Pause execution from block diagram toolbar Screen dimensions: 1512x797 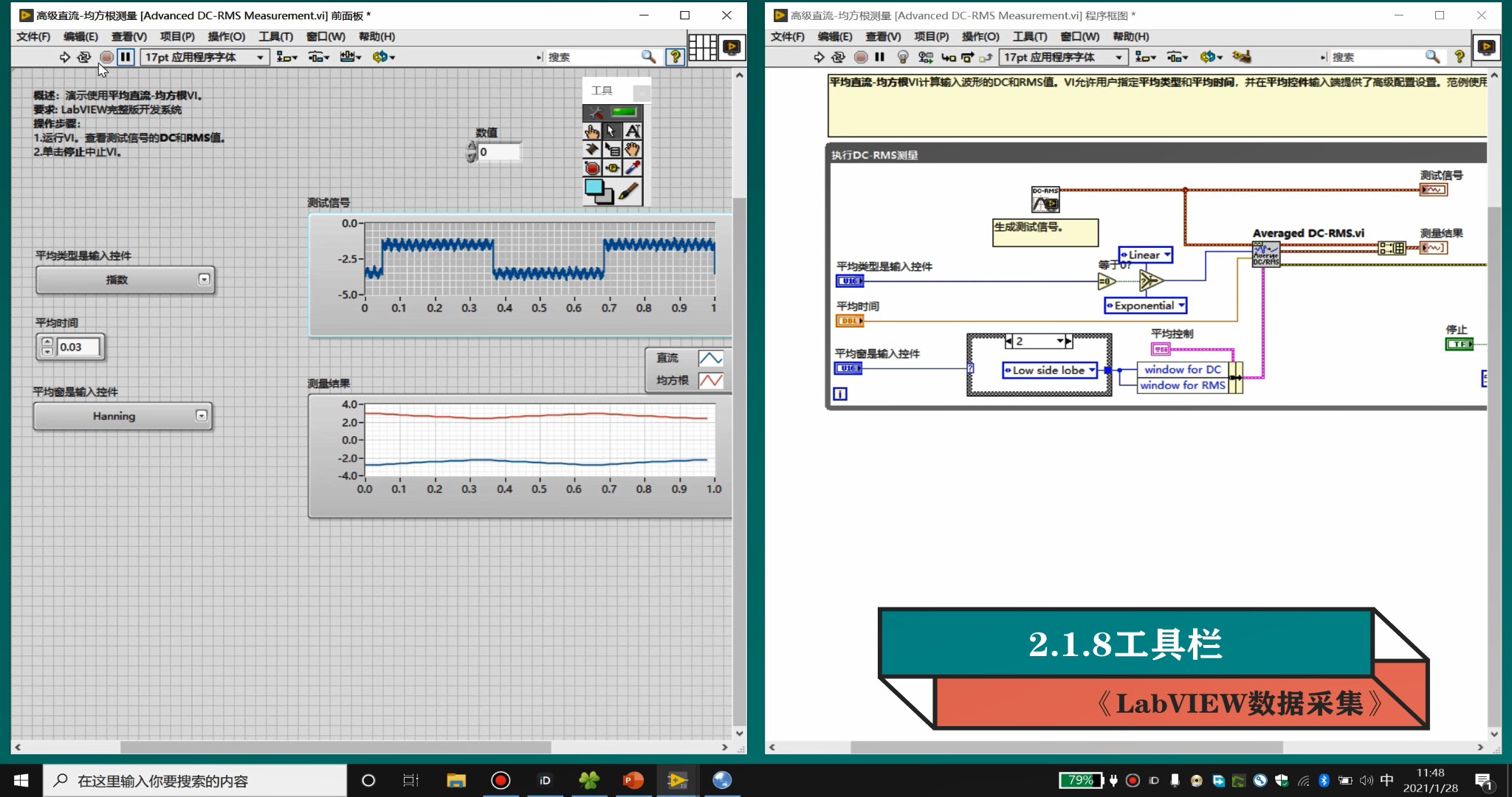[x=879, y=57]
